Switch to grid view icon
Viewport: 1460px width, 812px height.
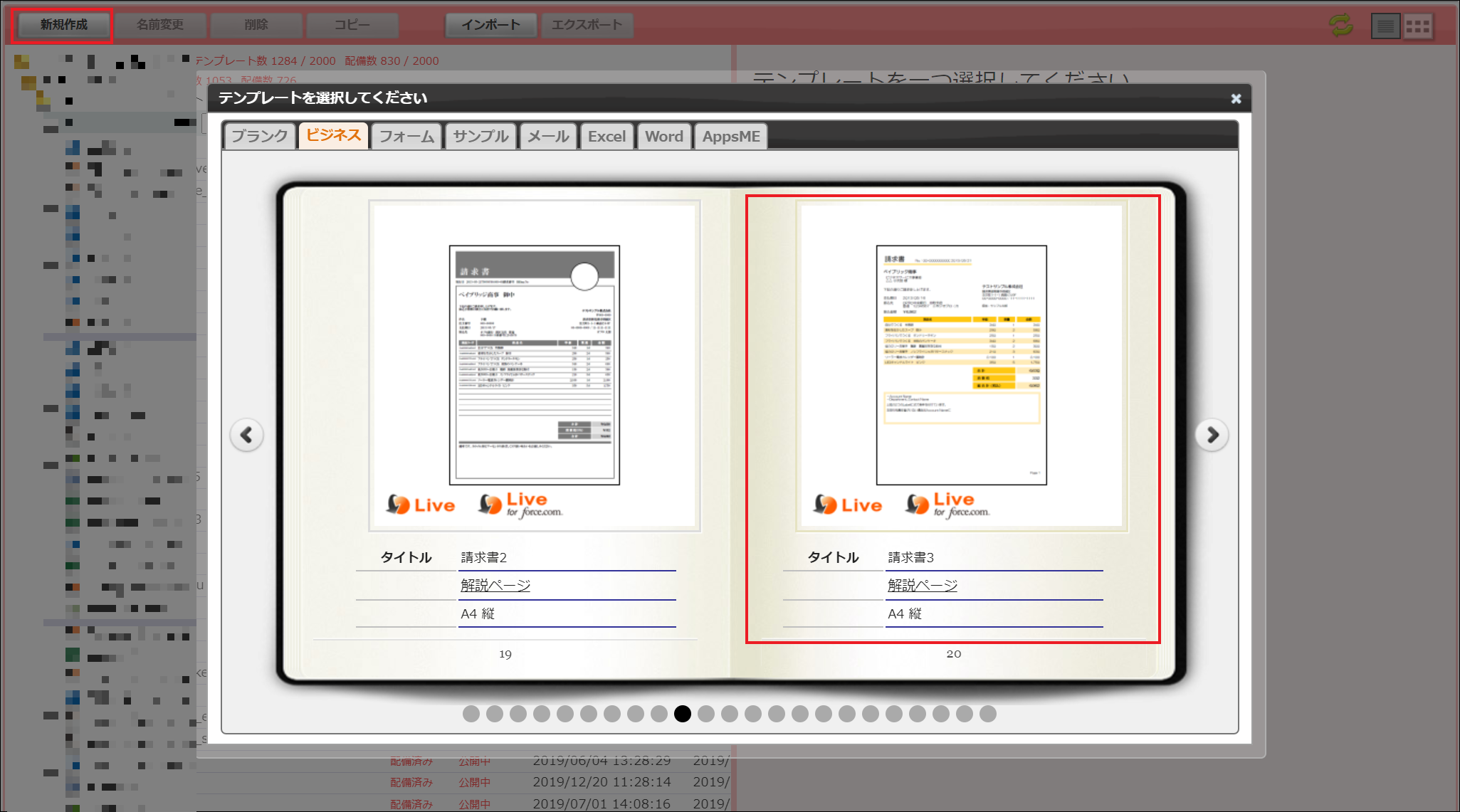click(x=1417, y=26)
